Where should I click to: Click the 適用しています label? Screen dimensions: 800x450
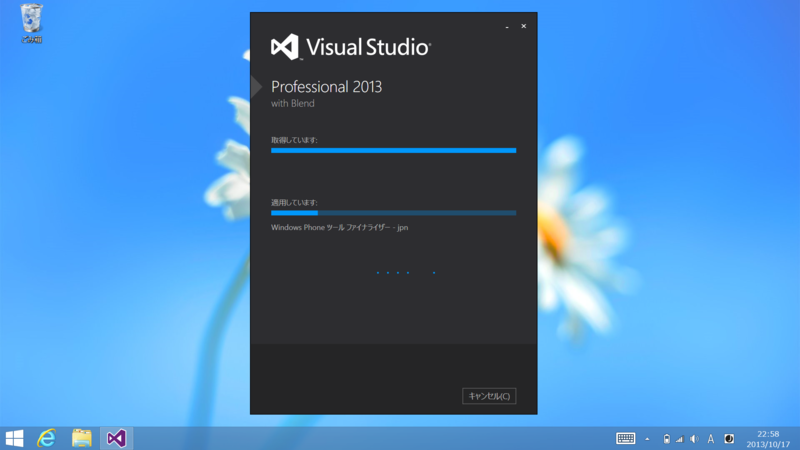click(294, 203)
